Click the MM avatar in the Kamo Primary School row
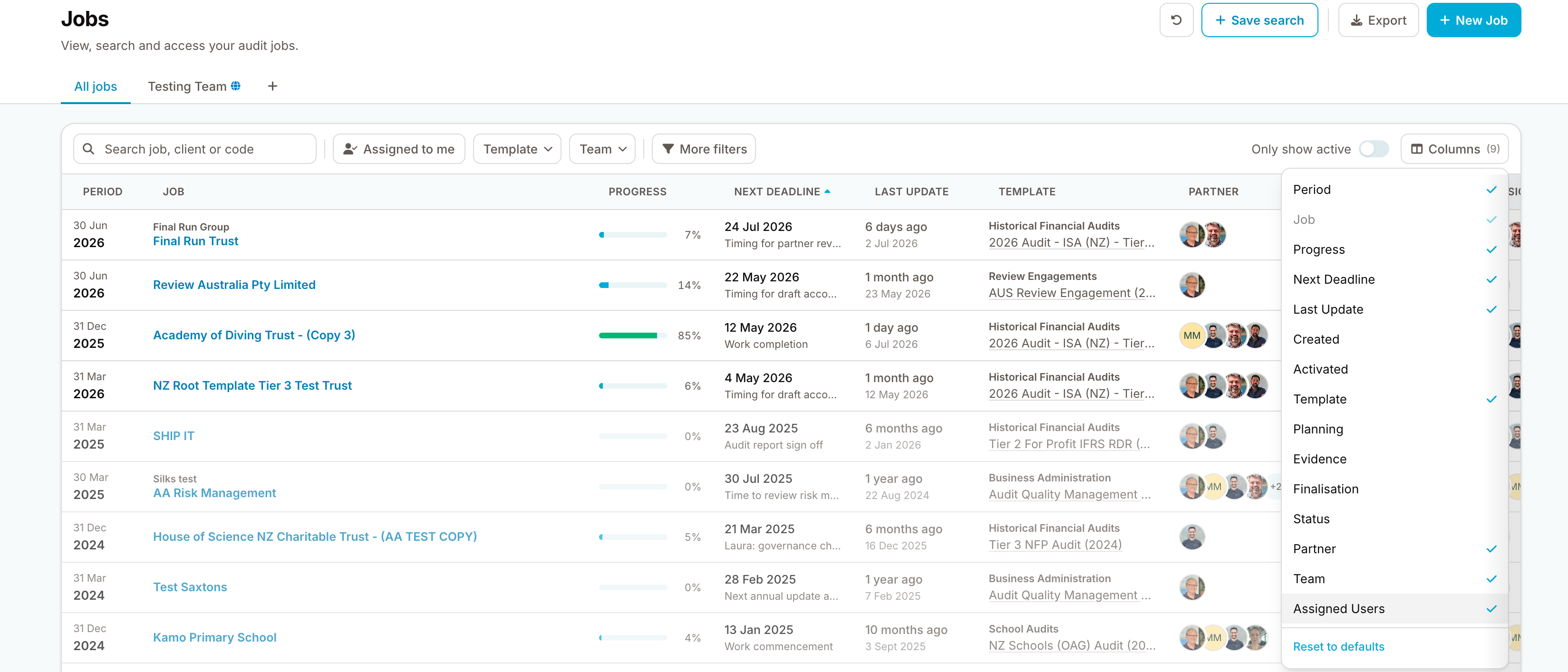The image size is (1568, 672). click(x=1213, y=638)
